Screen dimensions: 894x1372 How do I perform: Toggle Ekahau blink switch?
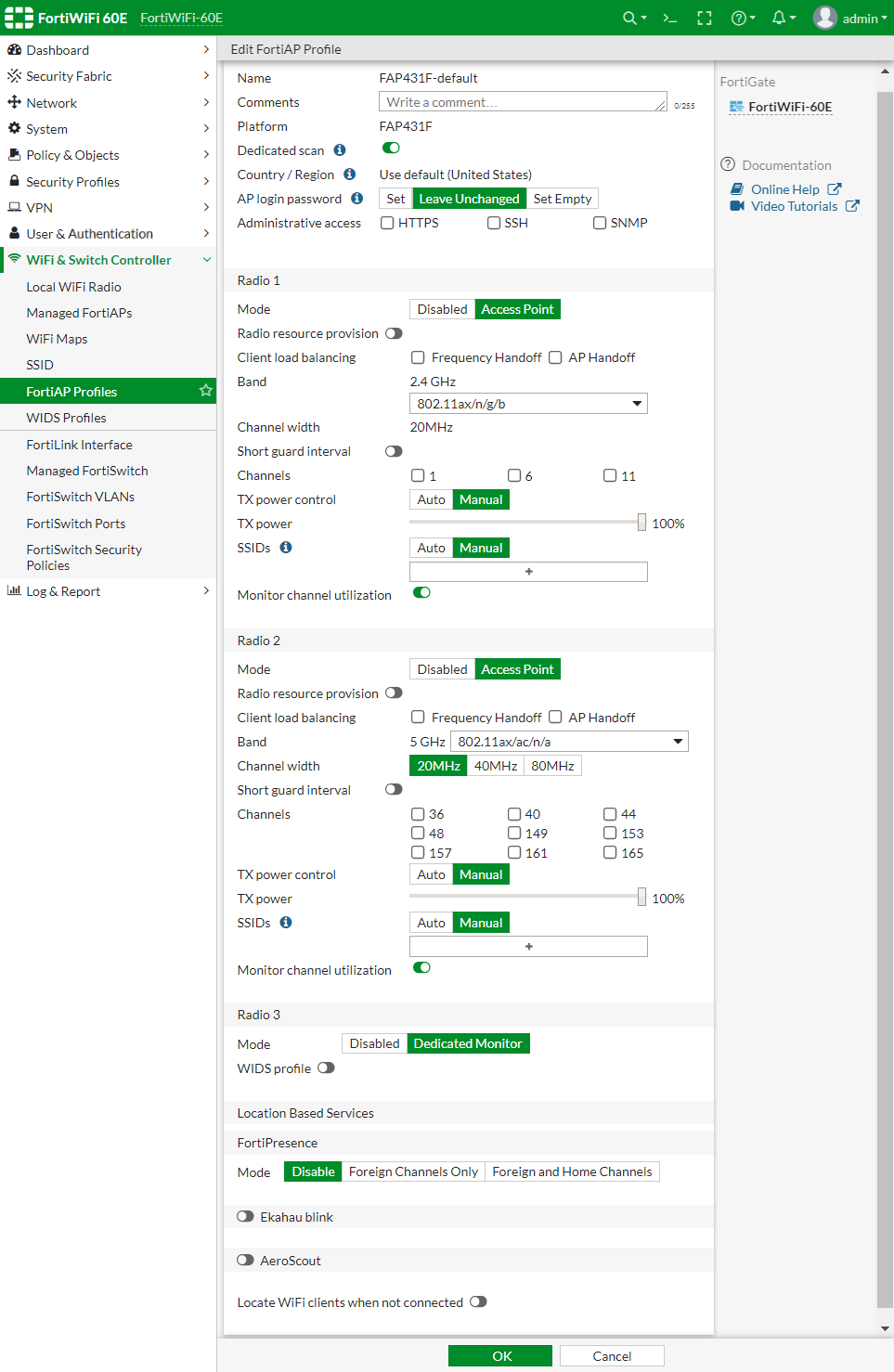pos(245,1216)
